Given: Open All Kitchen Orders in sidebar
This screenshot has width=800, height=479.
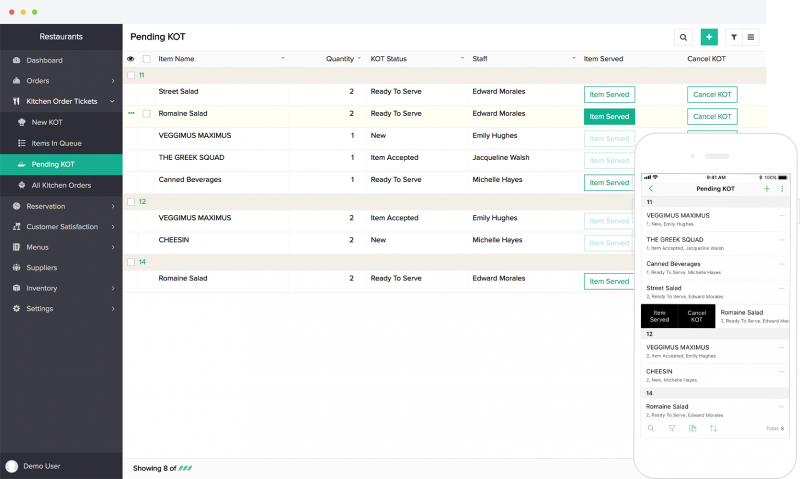Looking at the screenshot, I should click(61, 185).
